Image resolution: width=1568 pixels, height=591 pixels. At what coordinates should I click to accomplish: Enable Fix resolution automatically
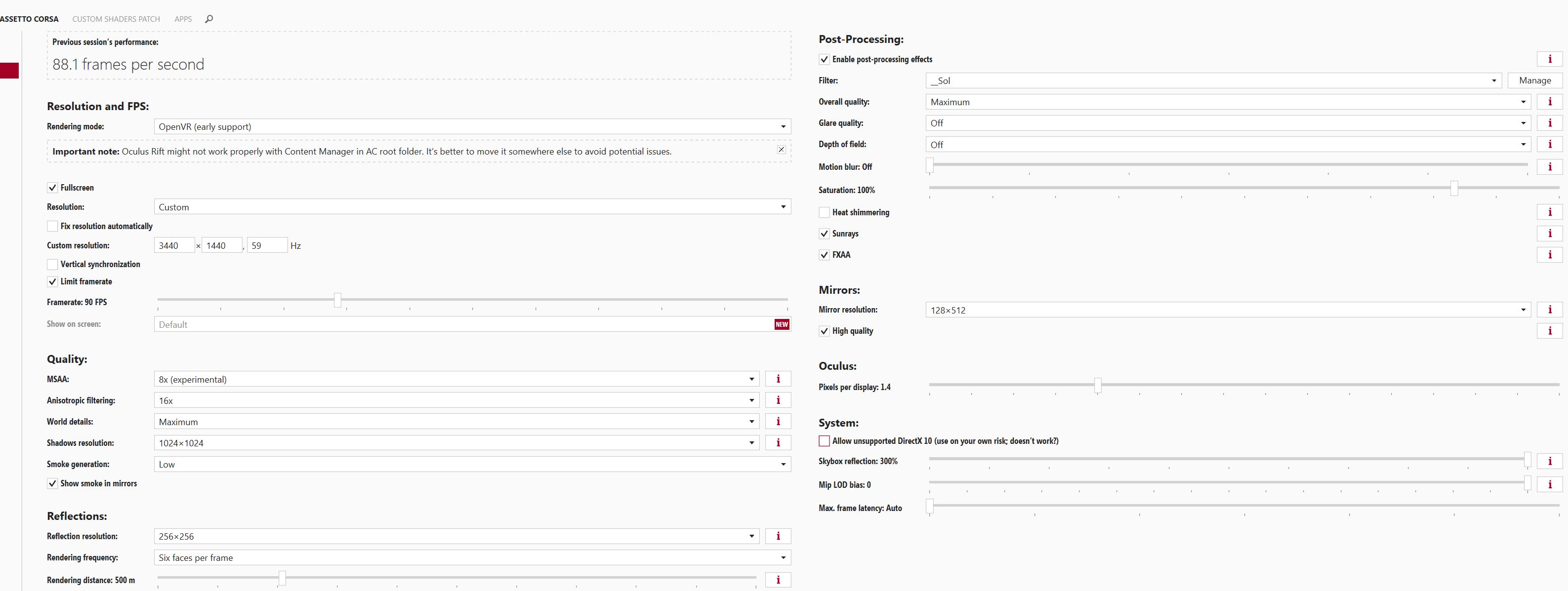pyautogui.click(x=52, y=226)
